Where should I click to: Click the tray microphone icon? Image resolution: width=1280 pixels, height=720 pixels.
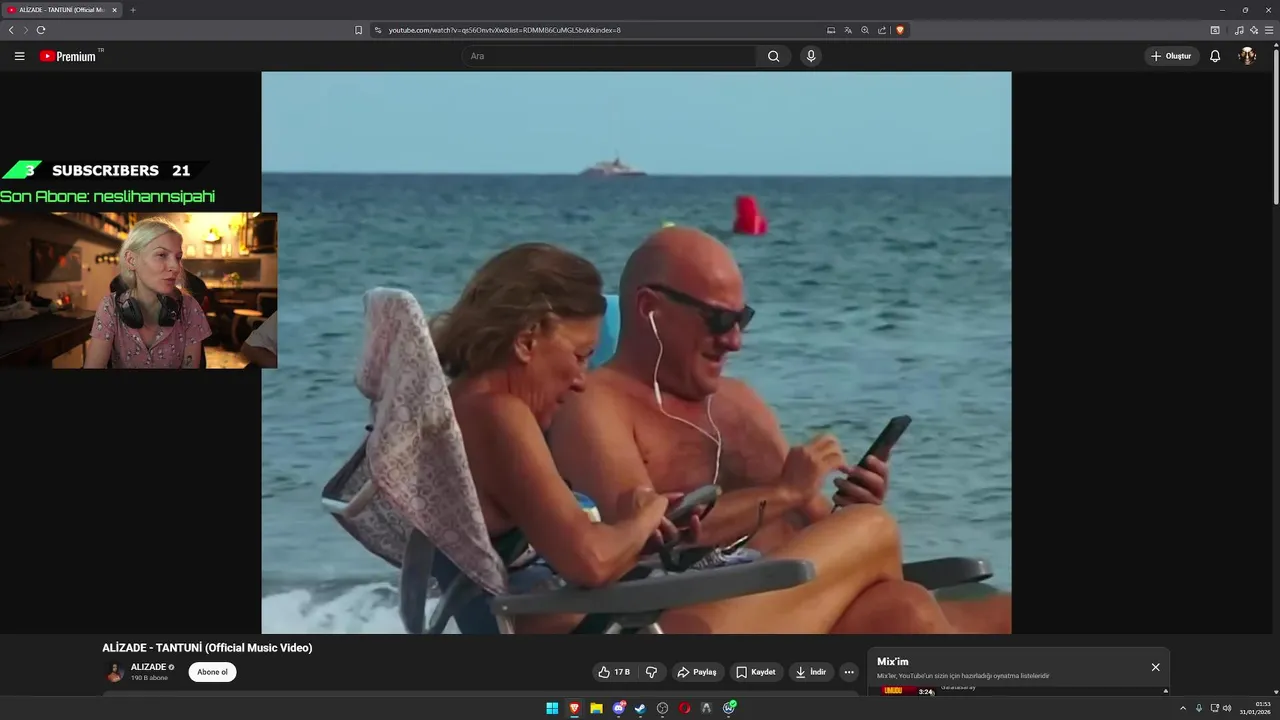point(1199,708)
